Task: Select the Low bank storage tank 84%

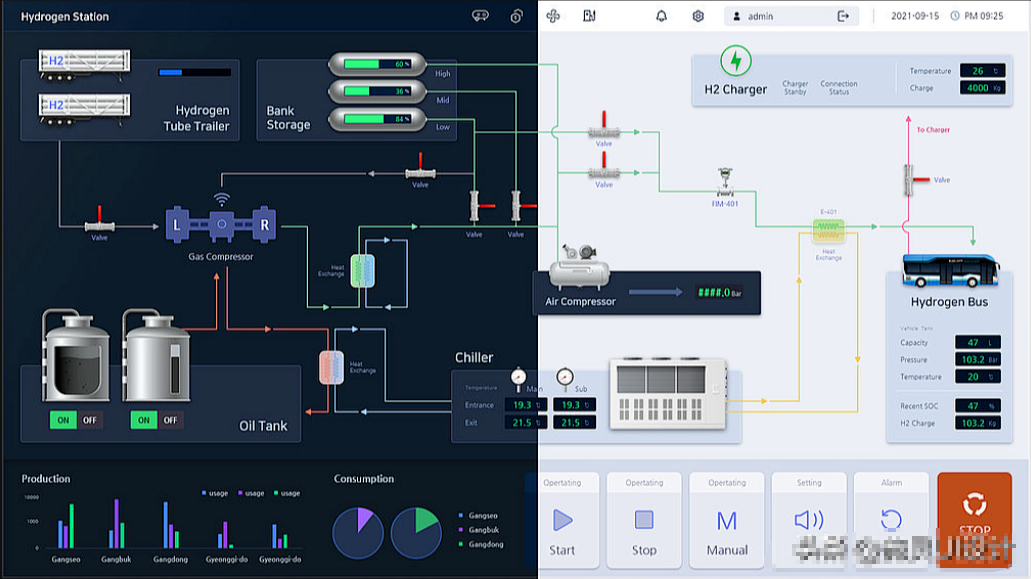Action: (x=377, y=119)
